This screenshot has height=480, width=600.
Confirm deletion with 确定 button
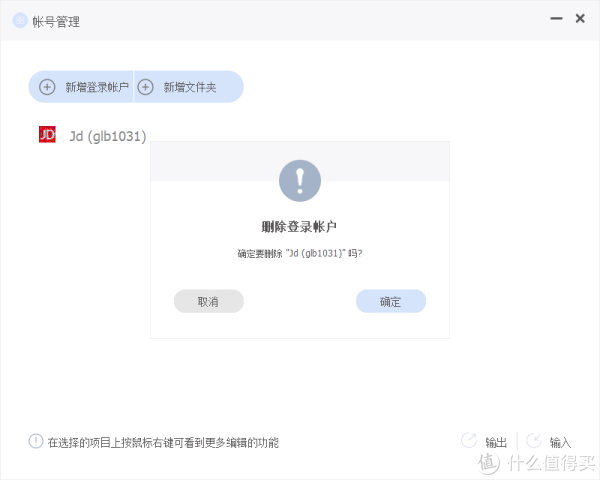[391, 301]
